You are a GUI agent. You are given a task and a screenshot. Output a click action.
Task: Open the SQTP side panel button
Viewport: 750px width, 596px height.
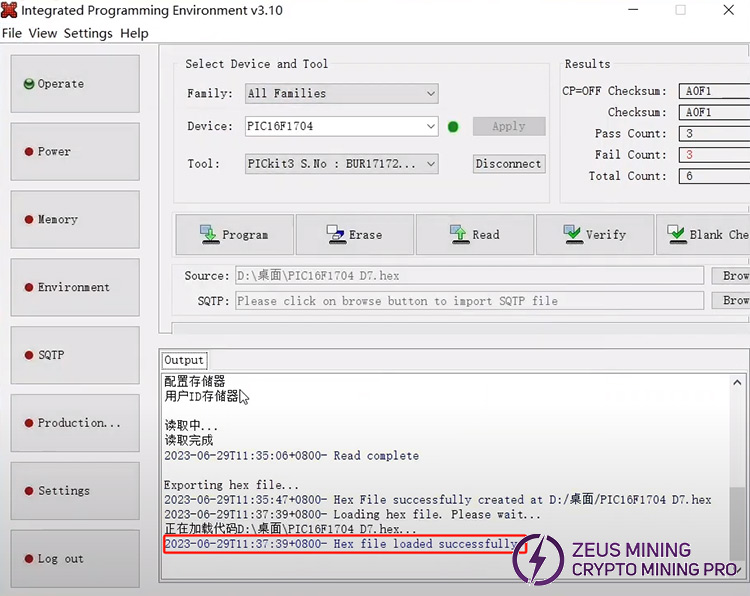tap(75, 355)
